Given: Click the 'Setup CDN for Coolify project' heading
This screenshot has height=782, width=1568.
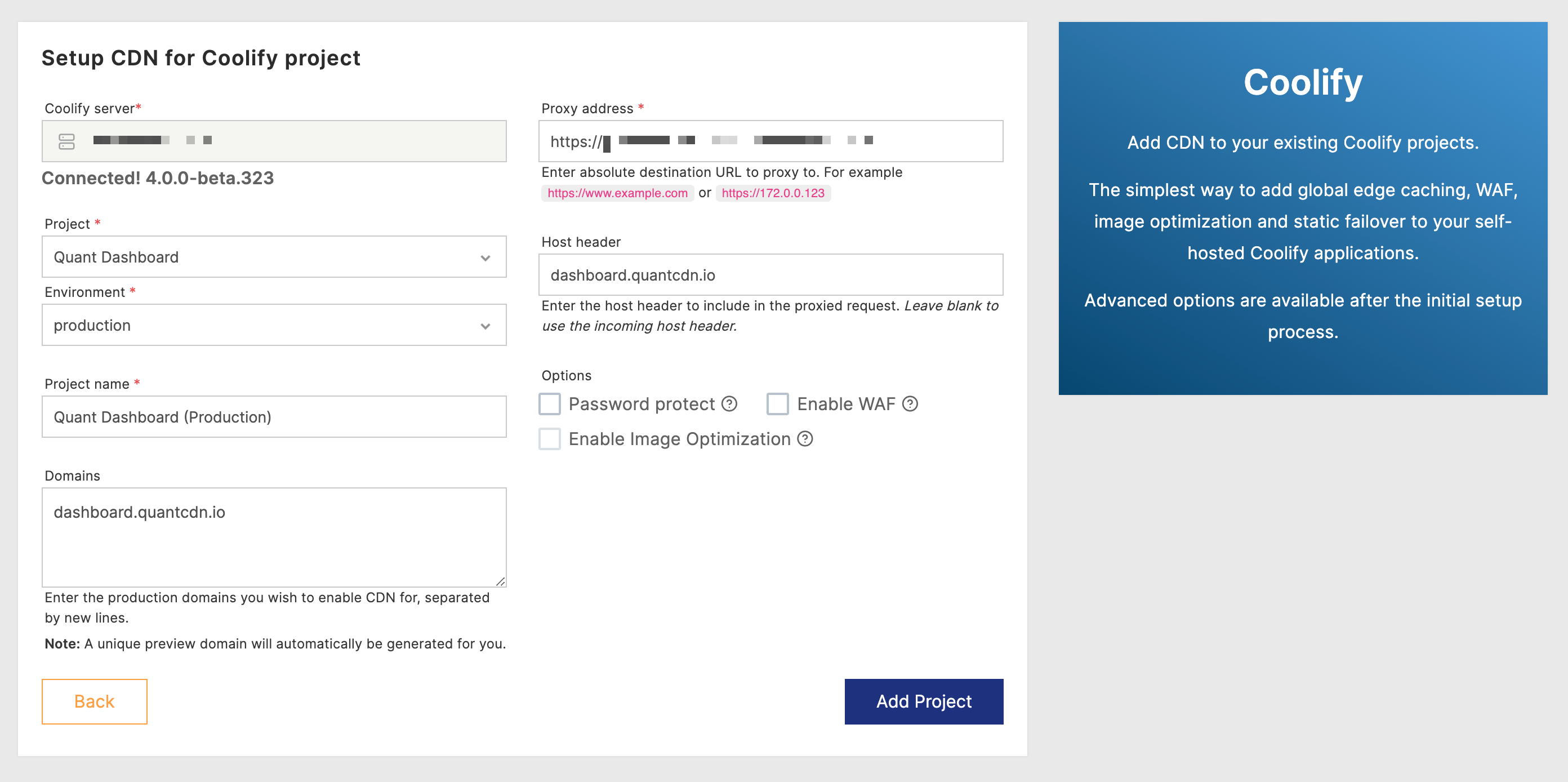Looking at the screenshot, I should point(201,58).
